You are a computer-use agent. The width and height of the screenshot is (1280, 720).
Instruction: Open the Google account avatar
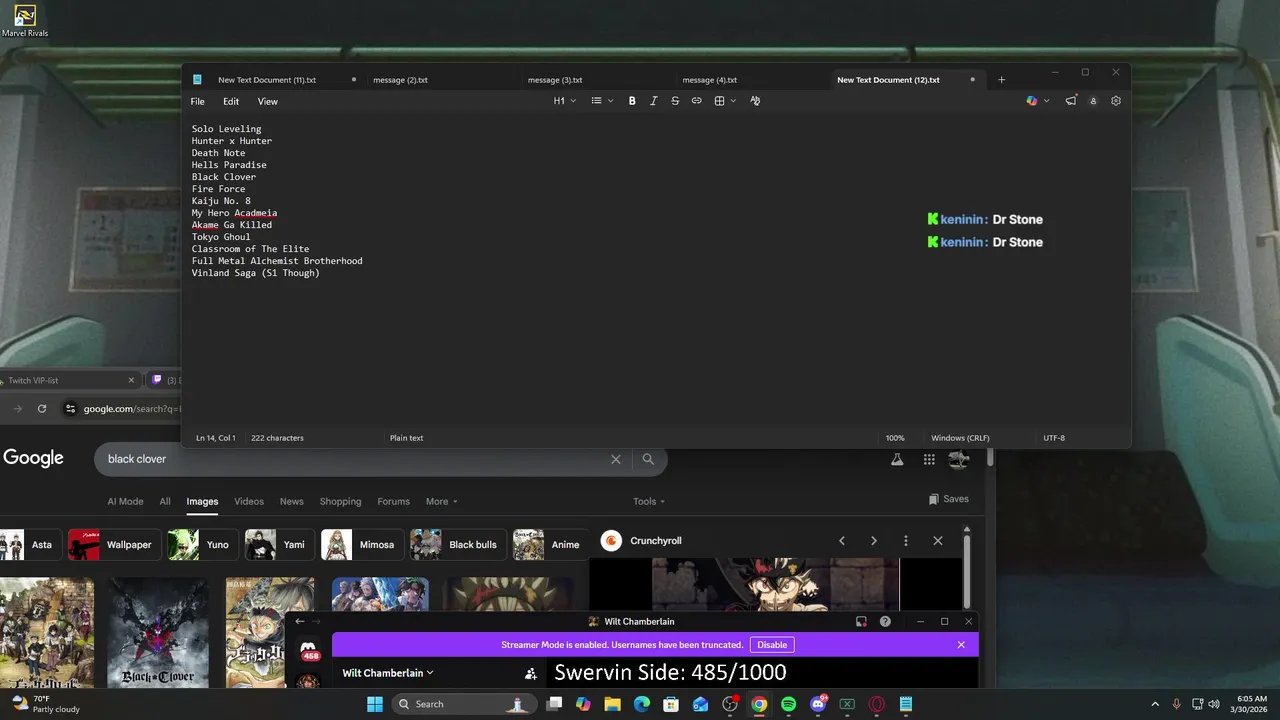959,459
